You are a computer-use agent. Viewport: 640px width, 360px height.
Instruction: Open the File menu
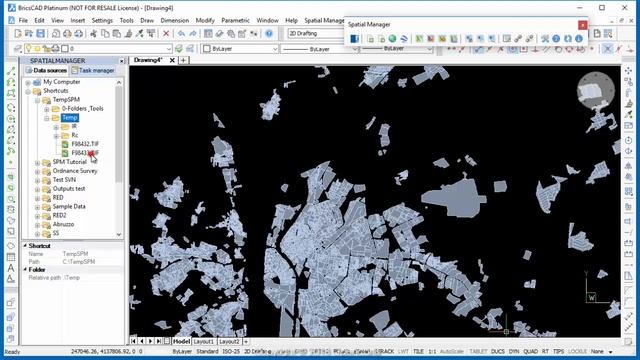pyautogui.click(x=23, y=20)
